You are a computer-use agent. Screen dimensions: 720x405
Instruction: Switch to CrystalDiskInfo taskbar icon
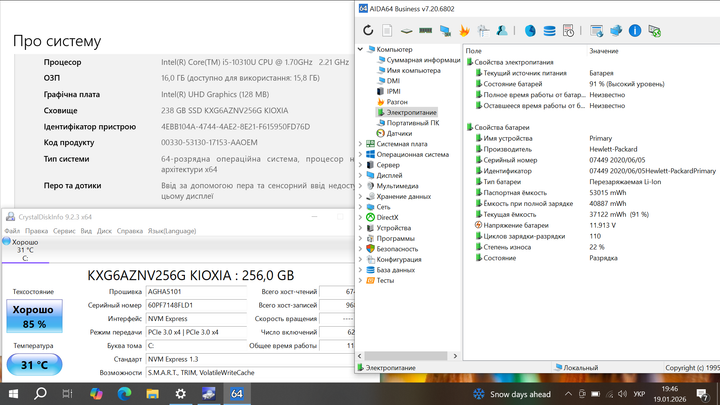click(x=208, y=394)
